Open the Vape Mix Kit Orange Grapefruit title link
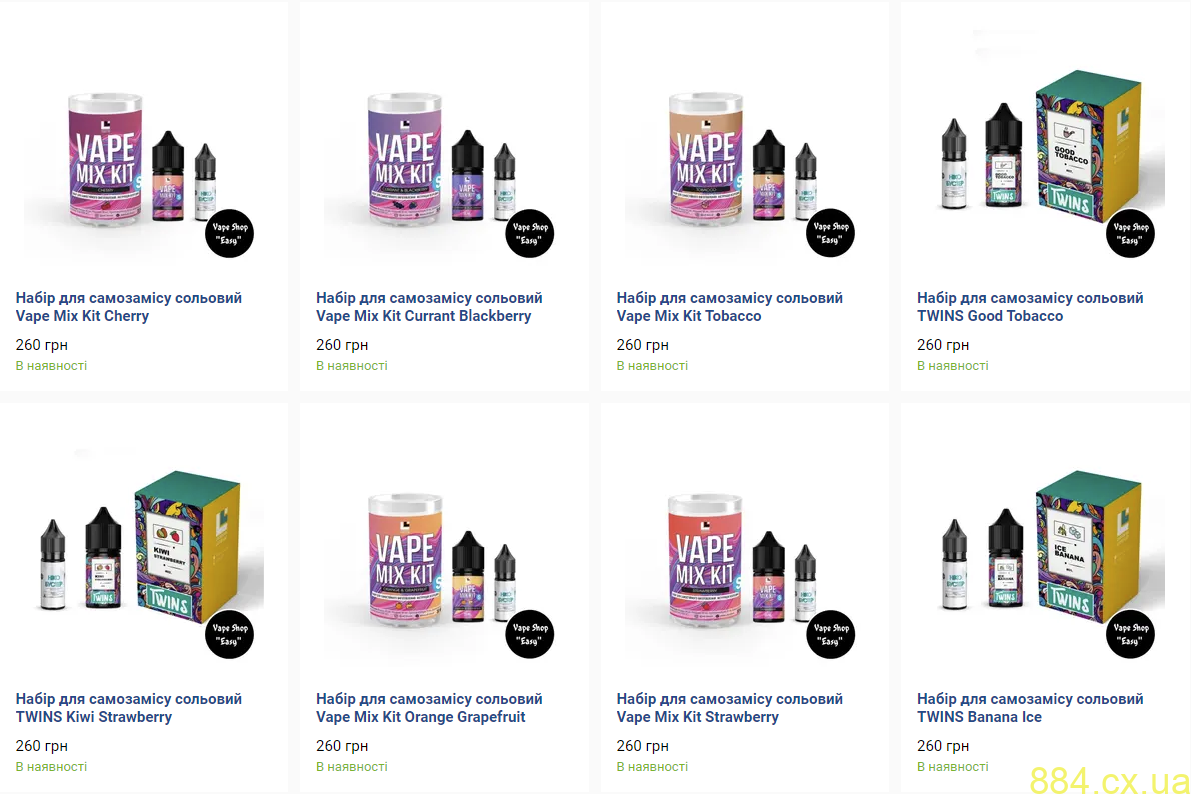 pyautogui.click(x=429, y=708)
